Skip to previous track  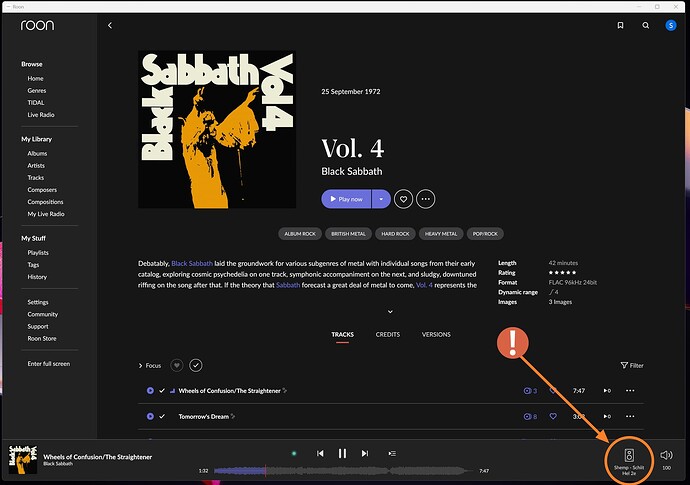320,453
